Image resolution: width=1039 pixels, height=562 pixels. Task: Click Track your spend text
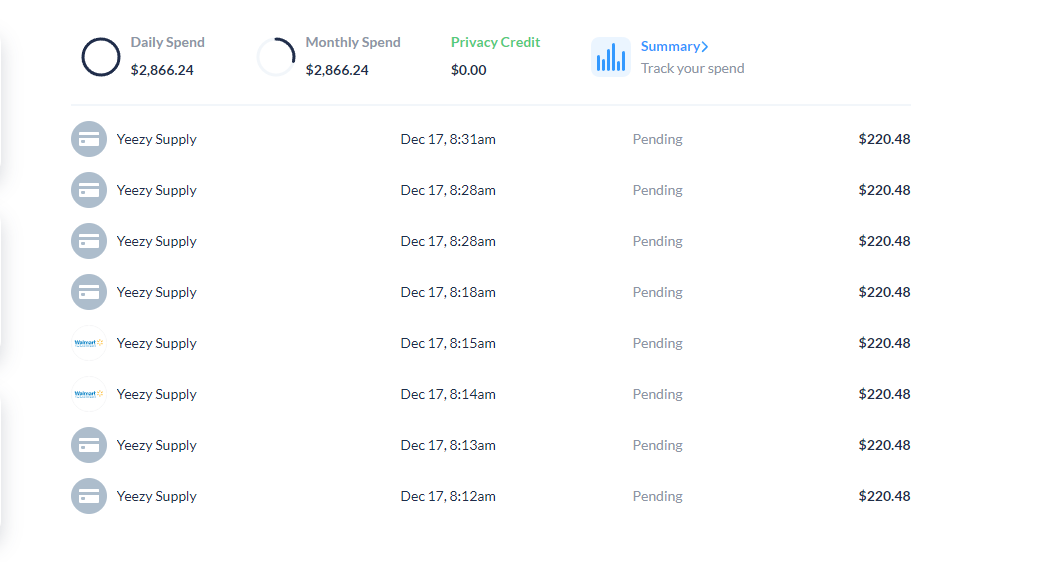(x=692, y=68)
